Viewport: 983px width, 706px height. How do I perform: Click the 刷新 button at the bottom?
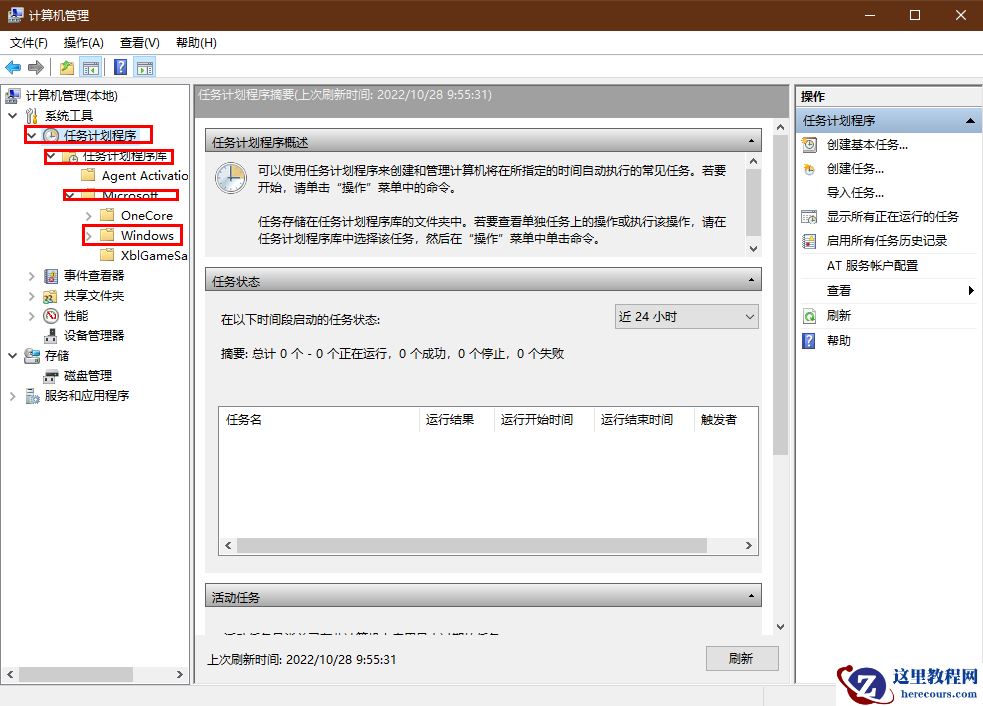tap(742, 658)
